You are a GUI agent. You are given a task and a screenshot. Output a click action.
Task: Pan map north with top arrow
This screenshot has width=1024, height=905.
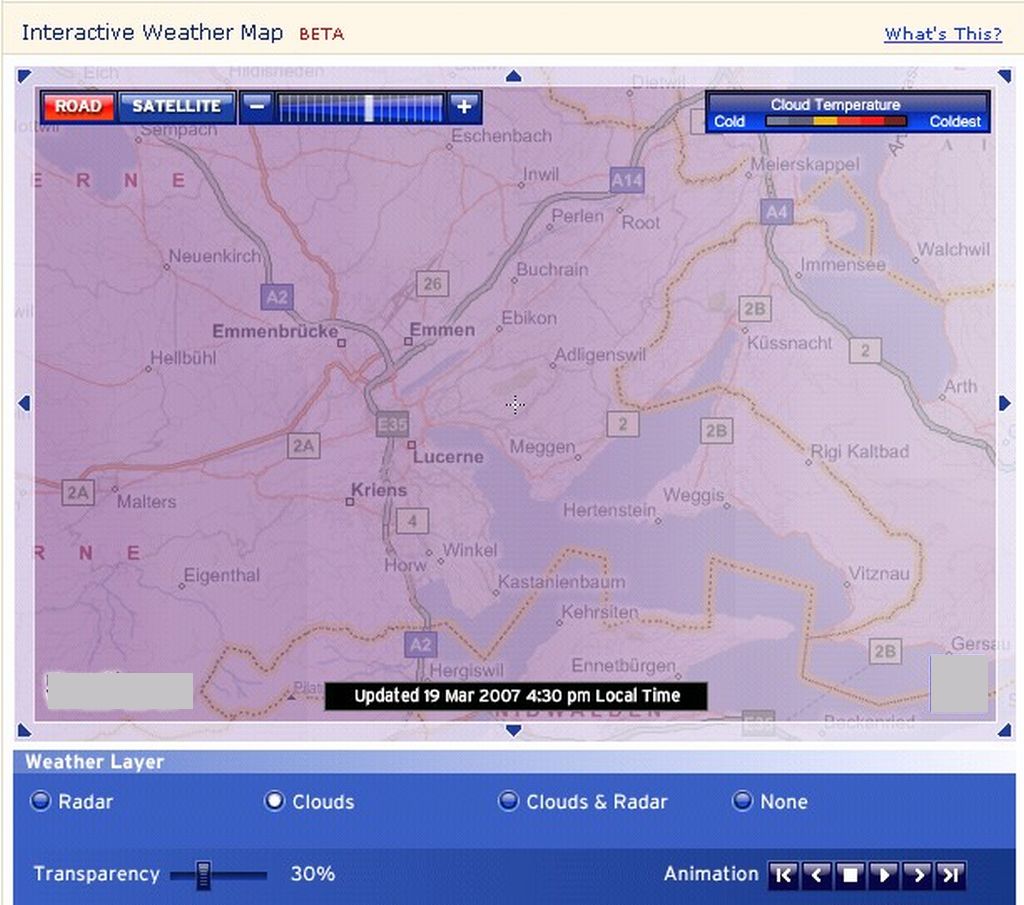pyautogui.click(x=514, y=76)
